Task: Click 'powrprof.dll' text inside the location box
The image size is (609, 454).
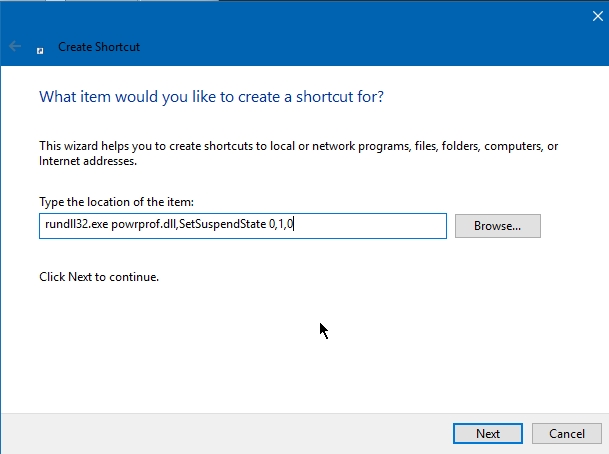Action: click(142, 226)
